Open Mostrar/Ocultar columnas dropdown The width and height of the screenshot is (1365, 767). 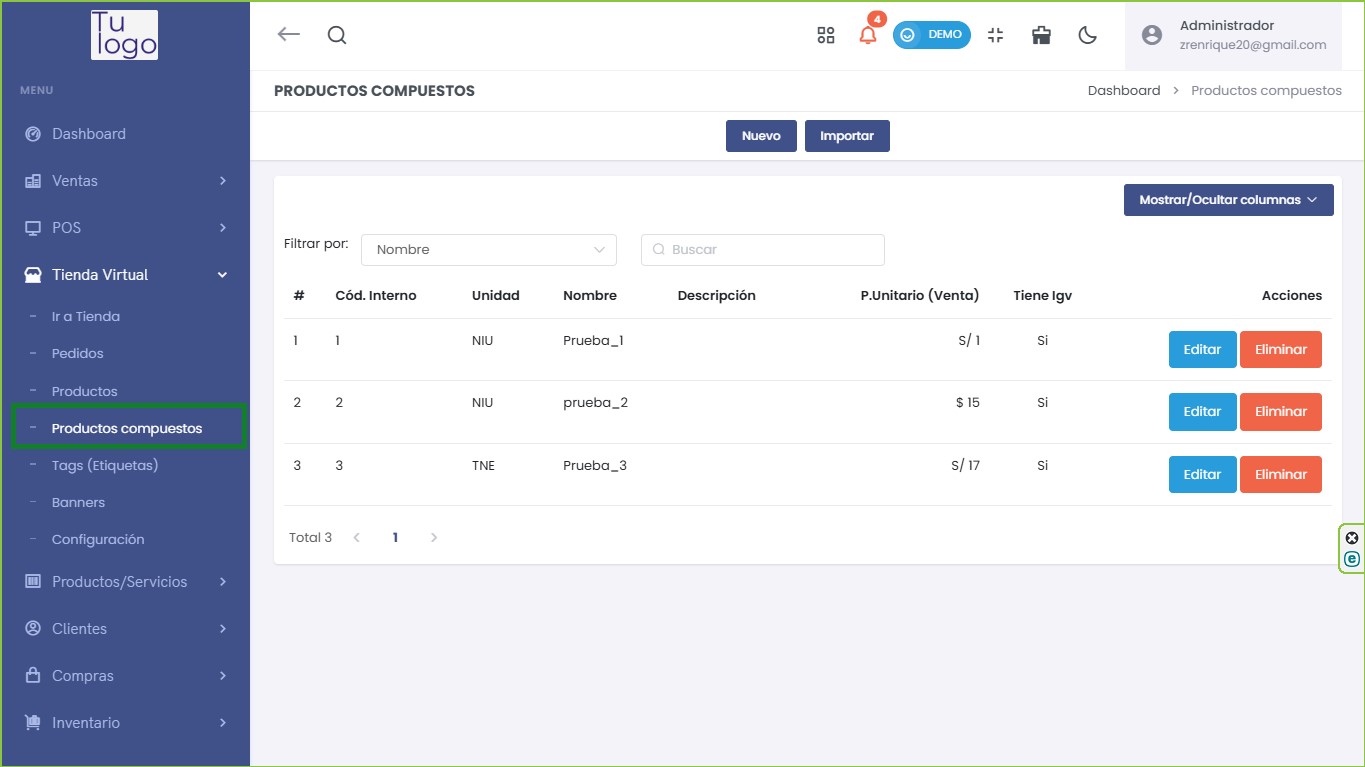pyautogui.click(x=1228, y=200)
